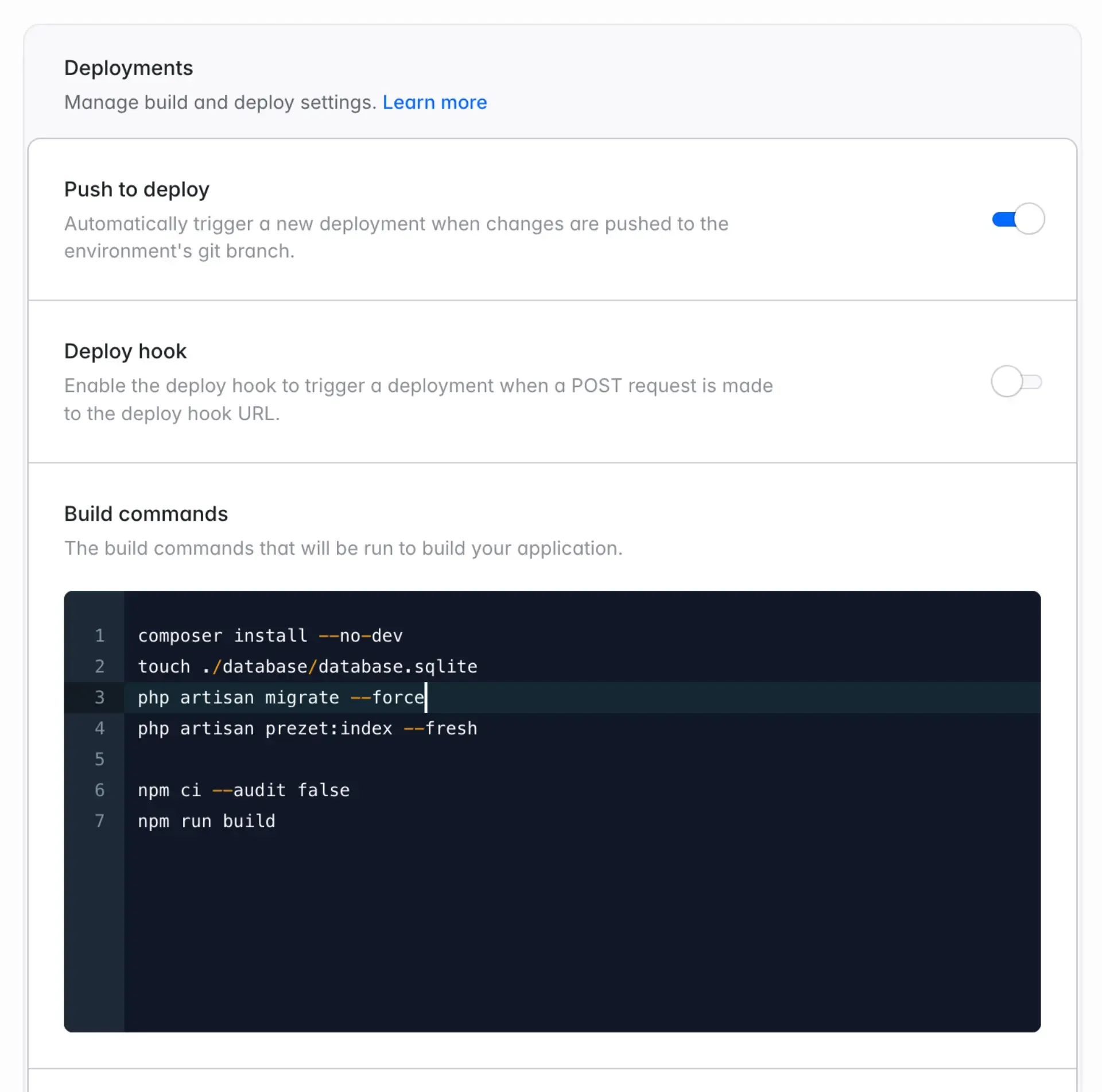
Task: Place cursor in the php artisan migrate line
Action: [281, 698]
